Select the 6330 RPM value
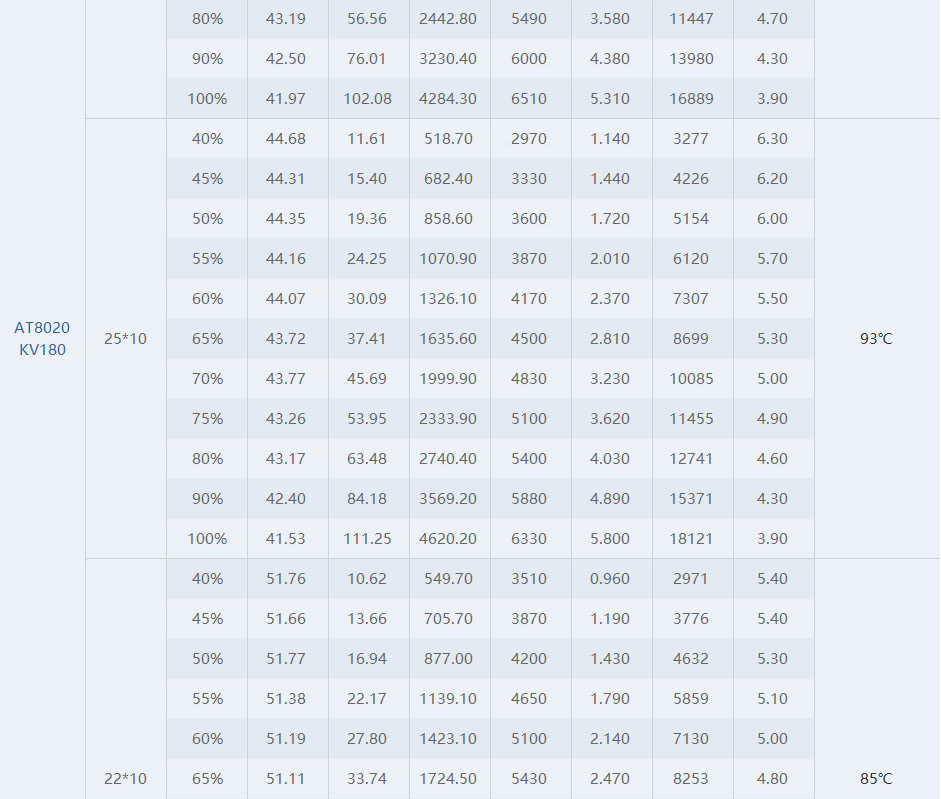 529,538
